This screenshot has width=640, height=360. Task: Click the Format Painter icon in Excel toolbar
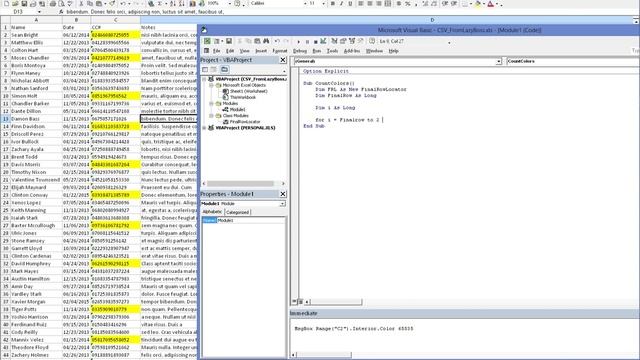112,4
